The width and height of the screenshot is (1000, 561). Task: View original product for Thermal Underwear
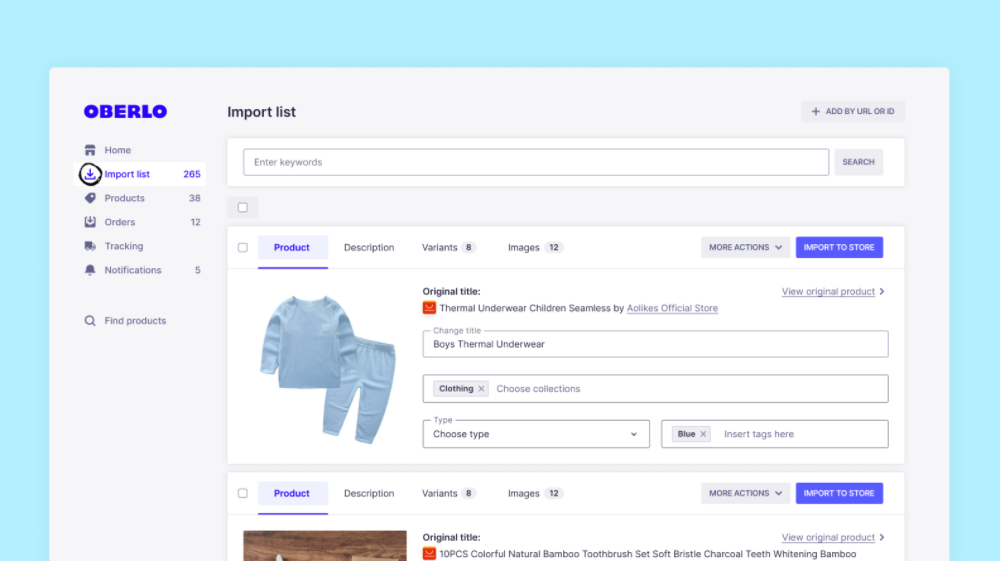(828, 291)
